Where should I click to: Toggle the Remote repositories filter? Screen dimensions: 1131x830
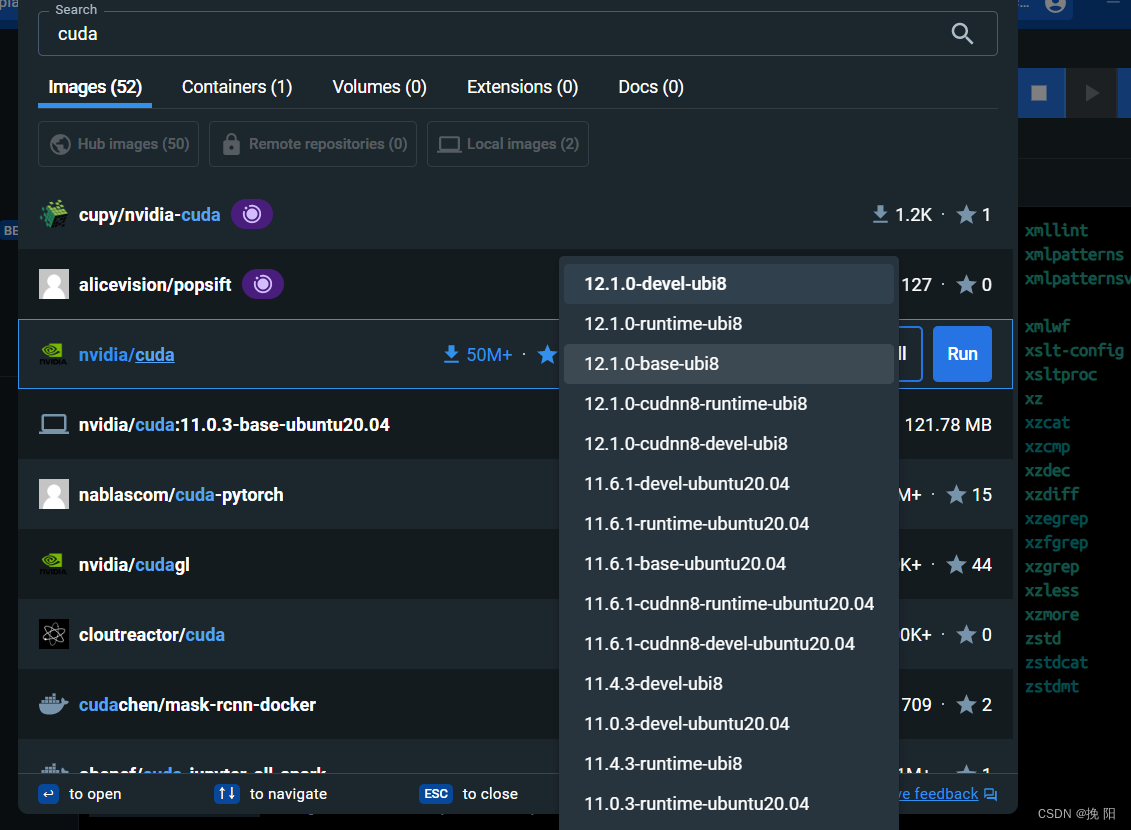tap(312, 143)
